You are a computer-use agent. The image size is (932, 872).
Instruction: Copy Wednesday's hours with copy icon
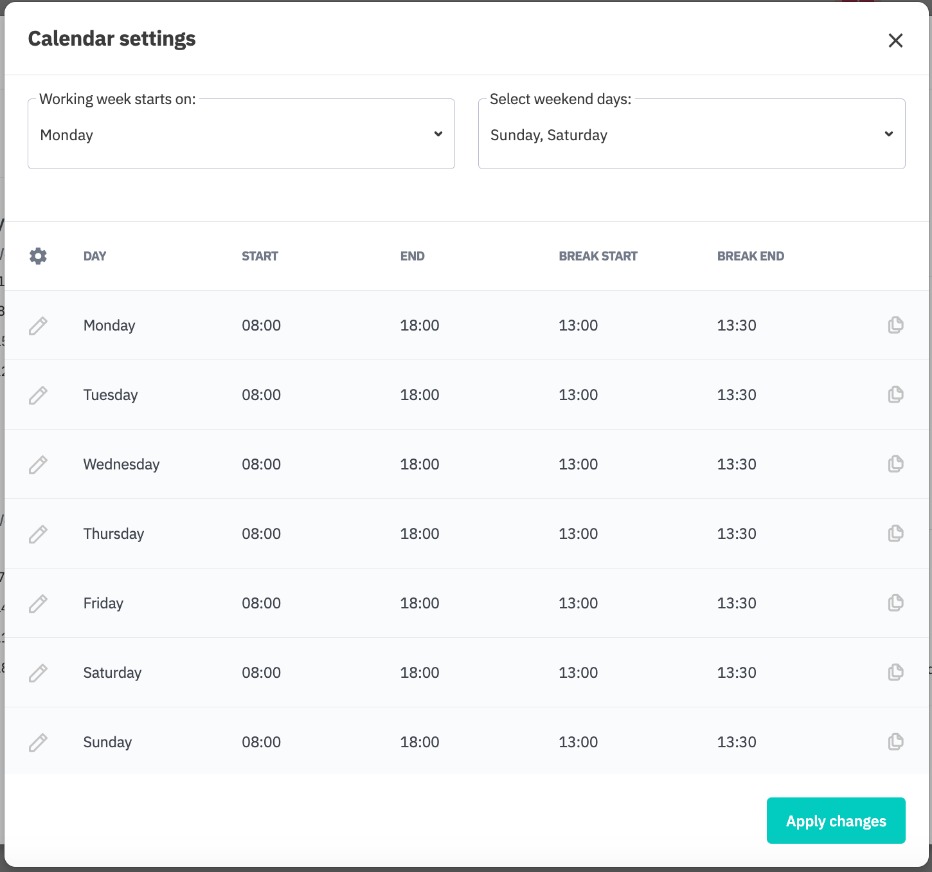click(896, 464)
